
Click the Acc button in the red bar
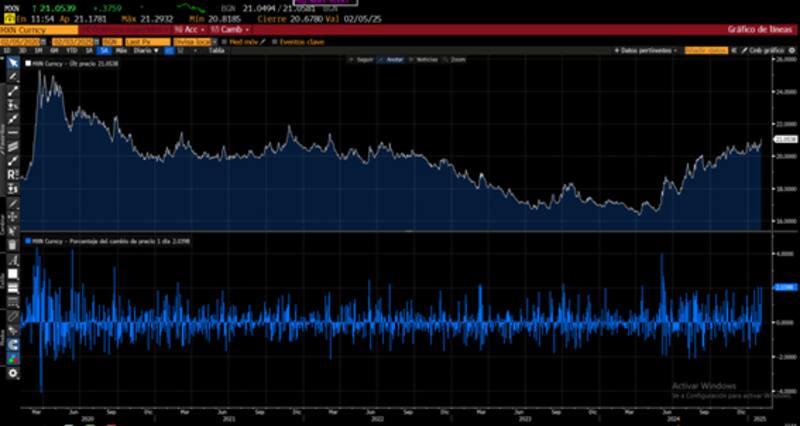click(x=192, y=30)
